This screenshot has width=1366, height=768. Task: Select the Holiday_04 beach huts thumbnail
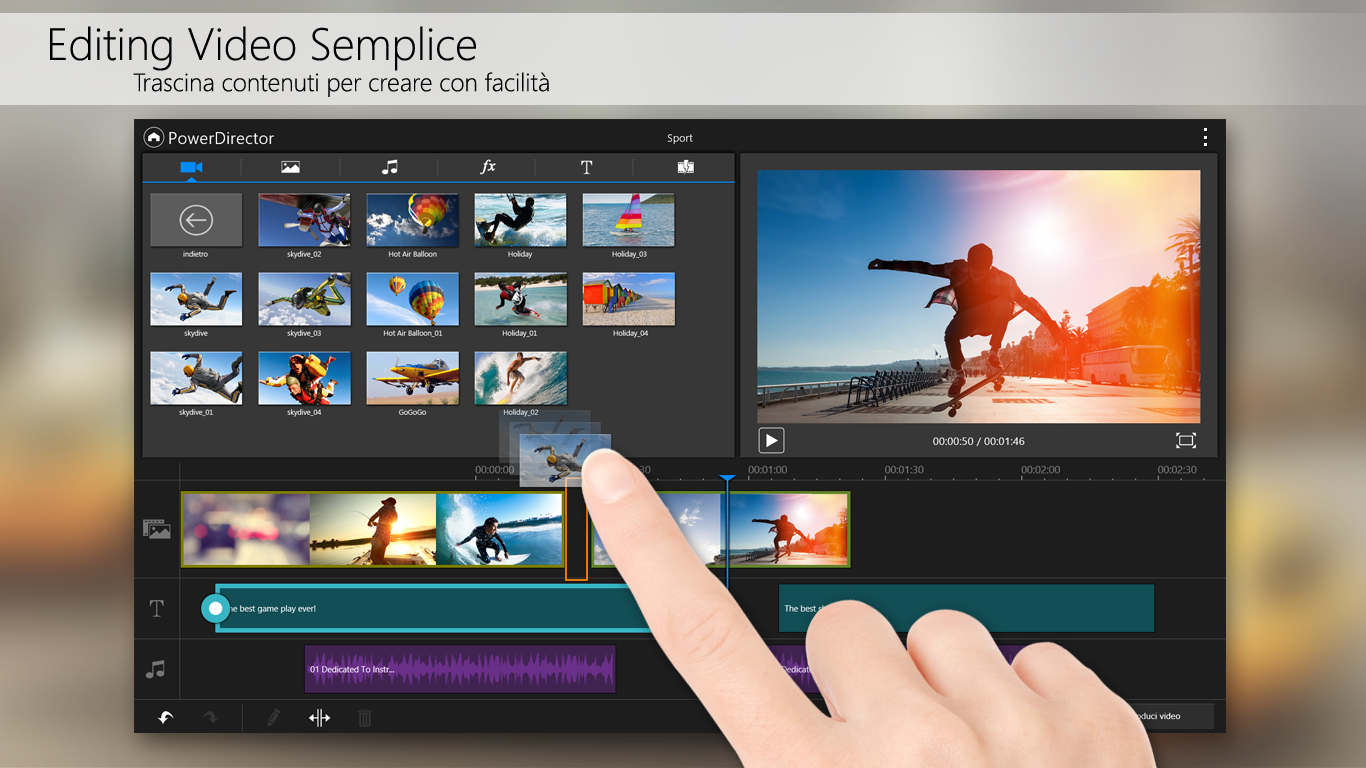pyautogui.click(x=628, y=299)
